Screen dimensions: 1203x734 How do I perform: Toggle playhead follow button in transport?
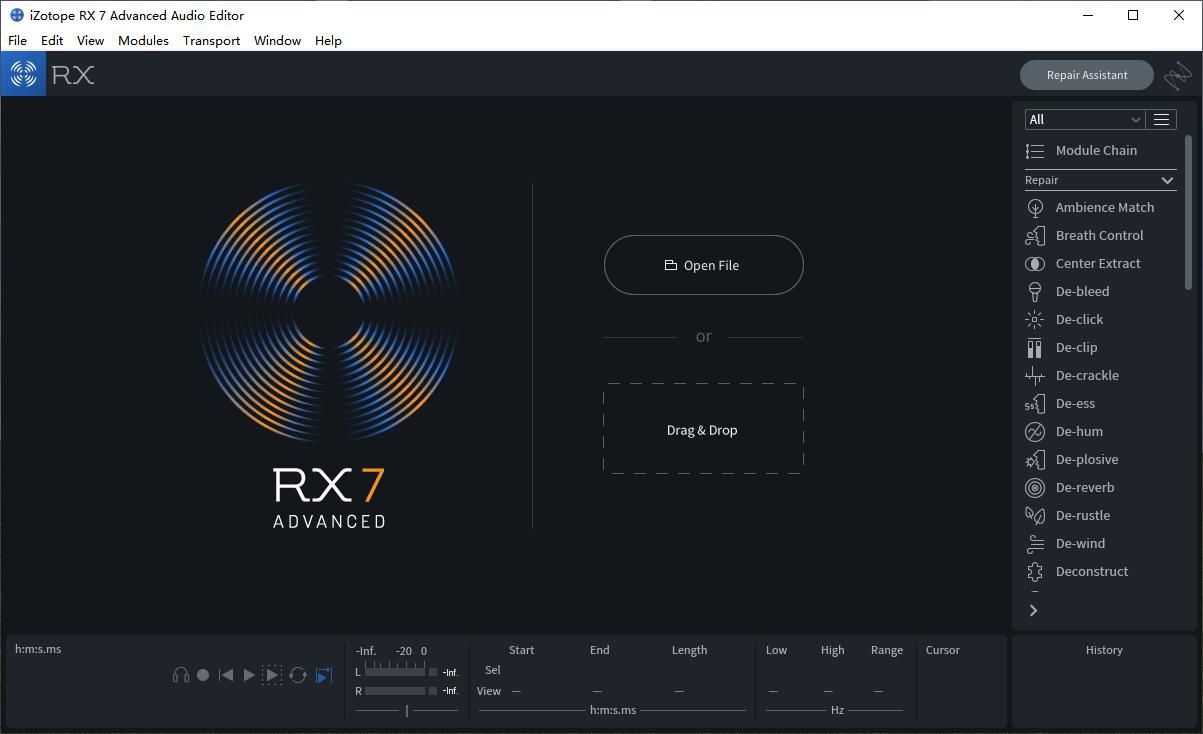(x=323, y=676)
